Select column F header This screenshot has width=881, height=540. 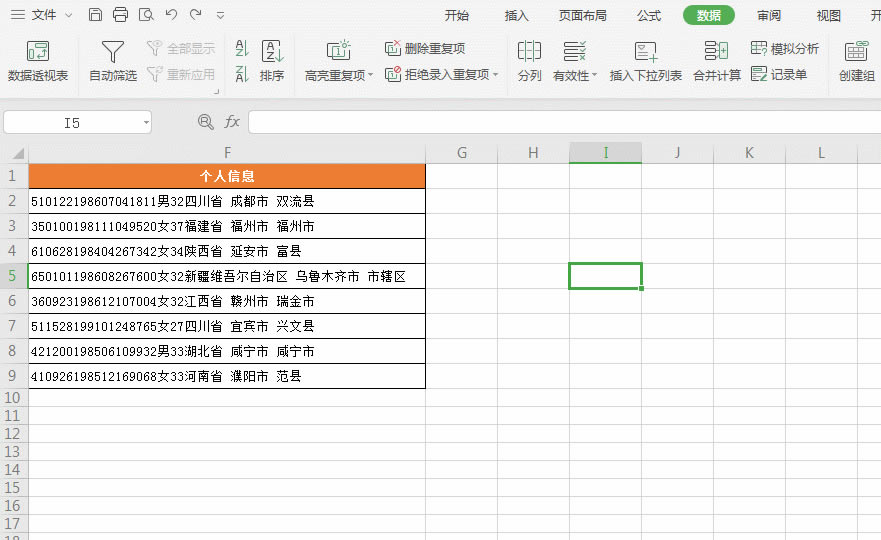[x=227, y=152]
